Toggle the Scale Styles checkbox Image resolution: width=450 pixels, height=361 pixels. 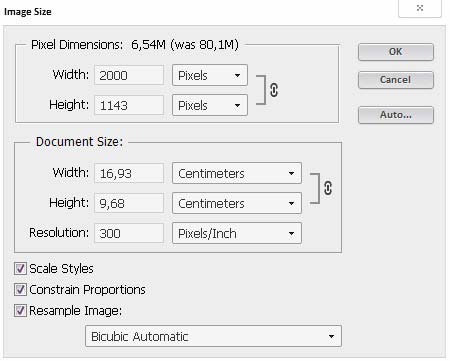pyautogui.click(x=20, y=268)
